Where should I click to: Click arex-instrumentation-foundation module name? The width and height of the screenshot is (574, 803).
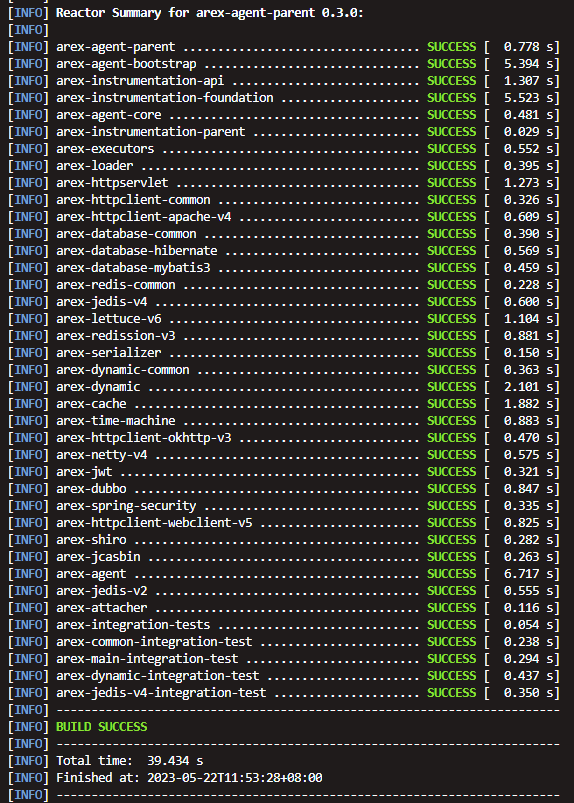(164, 97)
